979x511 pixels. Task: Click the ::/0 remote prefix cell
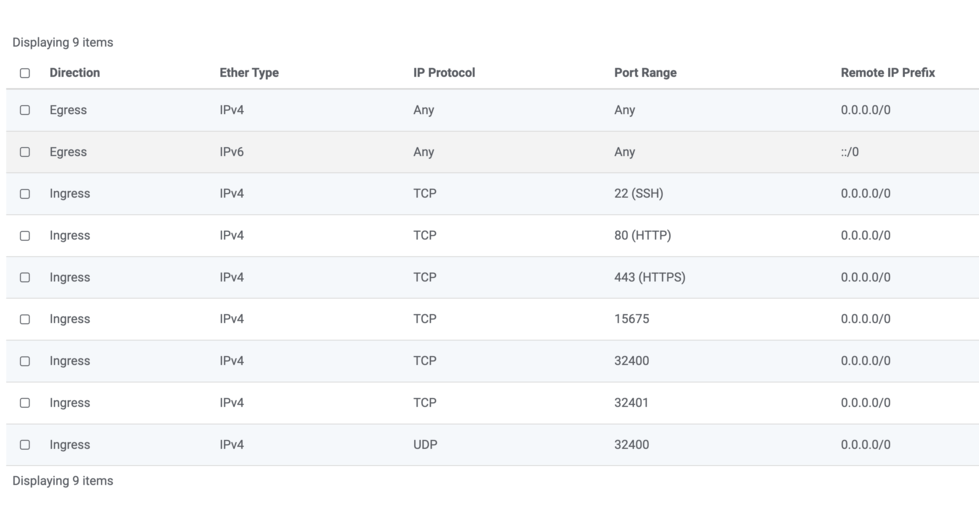click(x=850, y=152)
